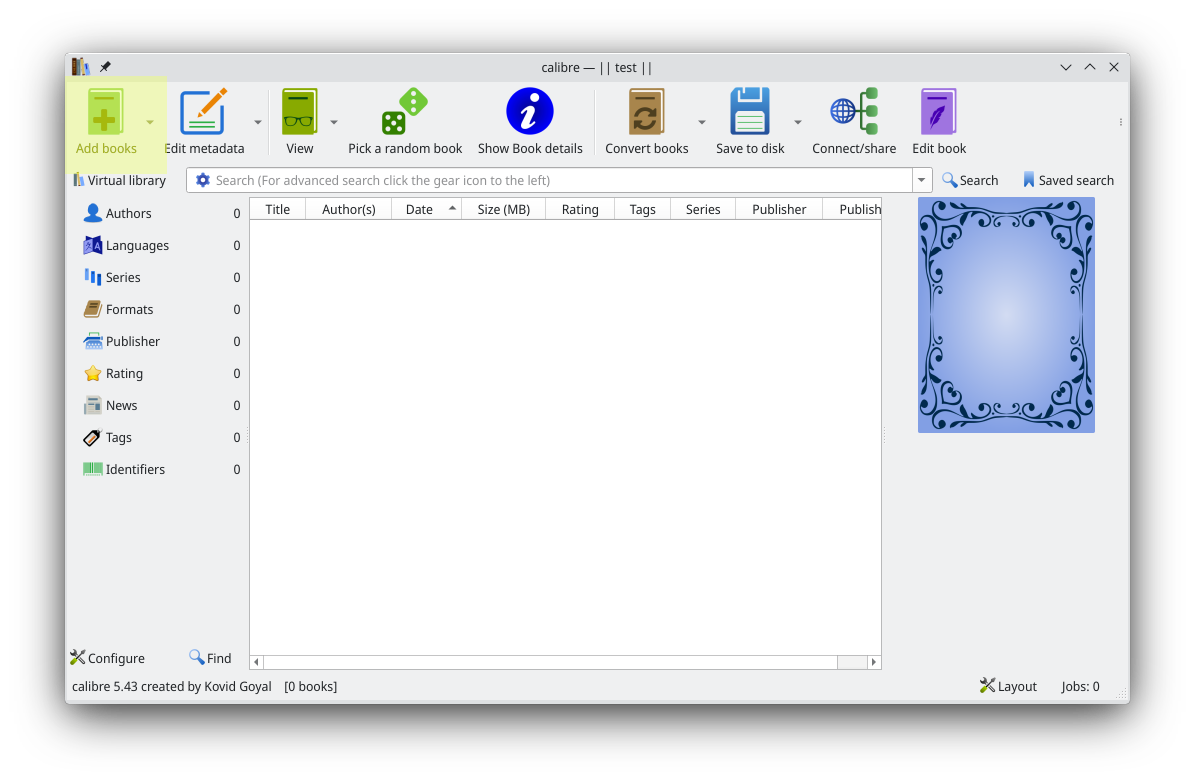Open Connect/share toolbar icon

[x=853, y=112]
